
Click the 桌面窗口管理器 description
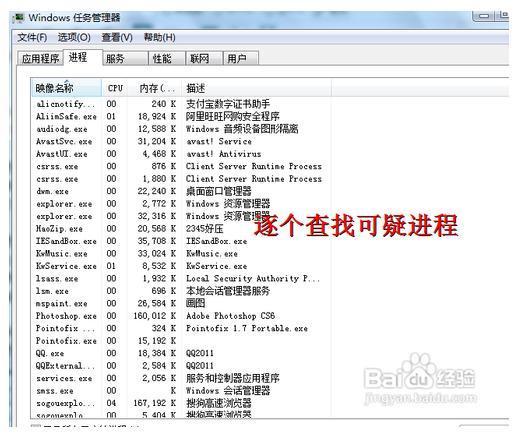click(219, 191)
